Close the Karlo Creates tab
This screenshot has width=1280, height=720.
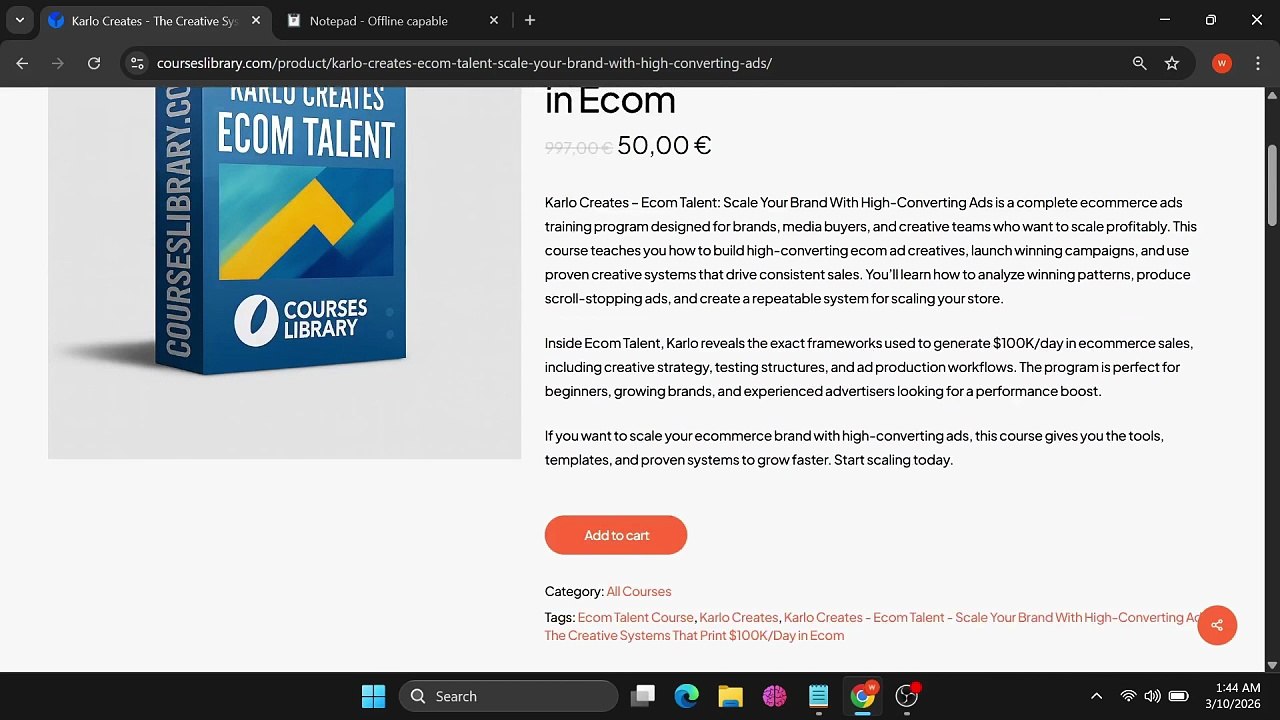pyautogui.click(x=256, y=20)
